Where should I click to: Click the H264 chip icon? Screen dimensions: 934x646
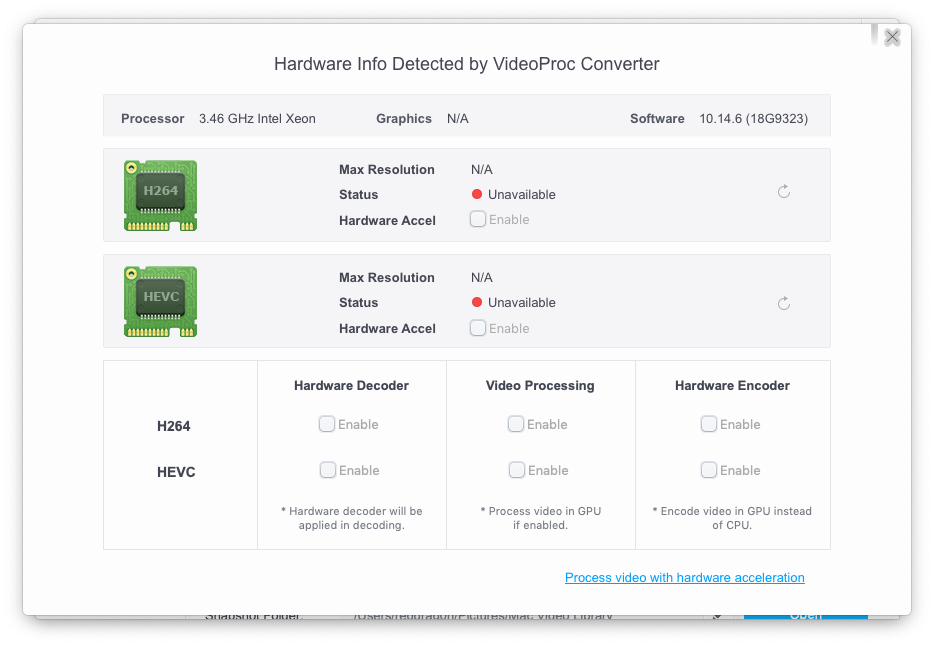pos(160,195)
